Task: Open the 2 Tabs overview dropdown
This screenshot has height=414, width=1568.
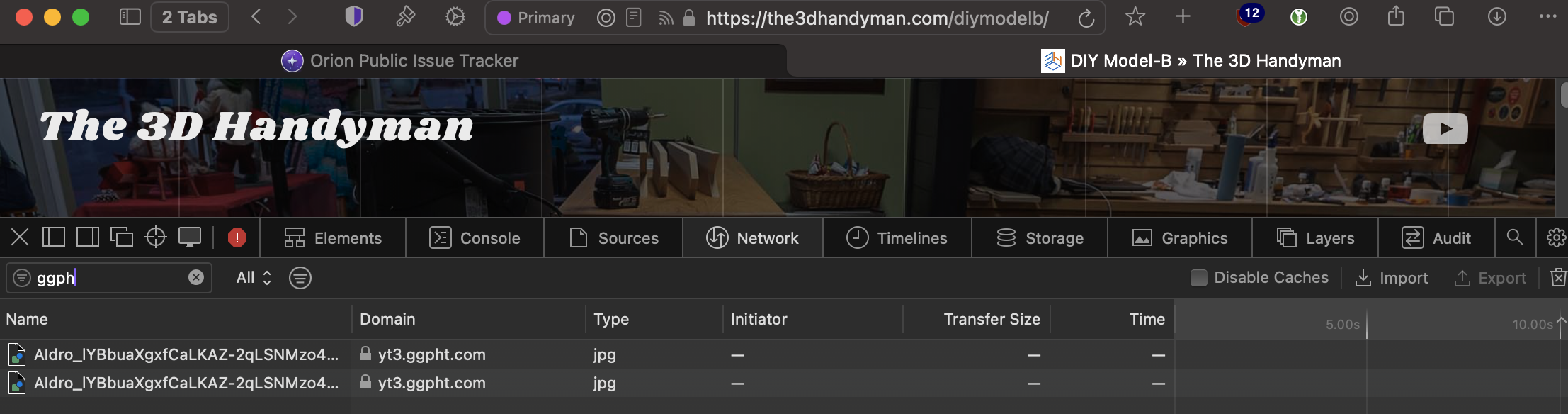Action: tap(189, 17)
